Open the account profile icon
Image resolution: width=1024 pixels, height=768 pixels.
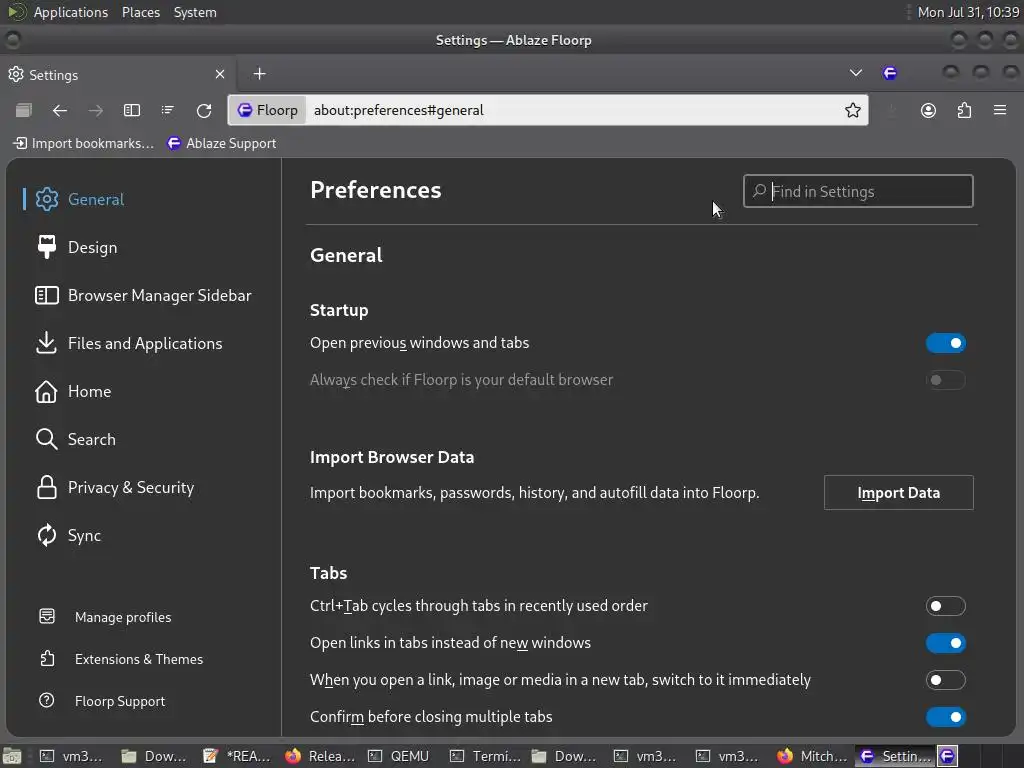pyautogui.click(x=928, y=110)
